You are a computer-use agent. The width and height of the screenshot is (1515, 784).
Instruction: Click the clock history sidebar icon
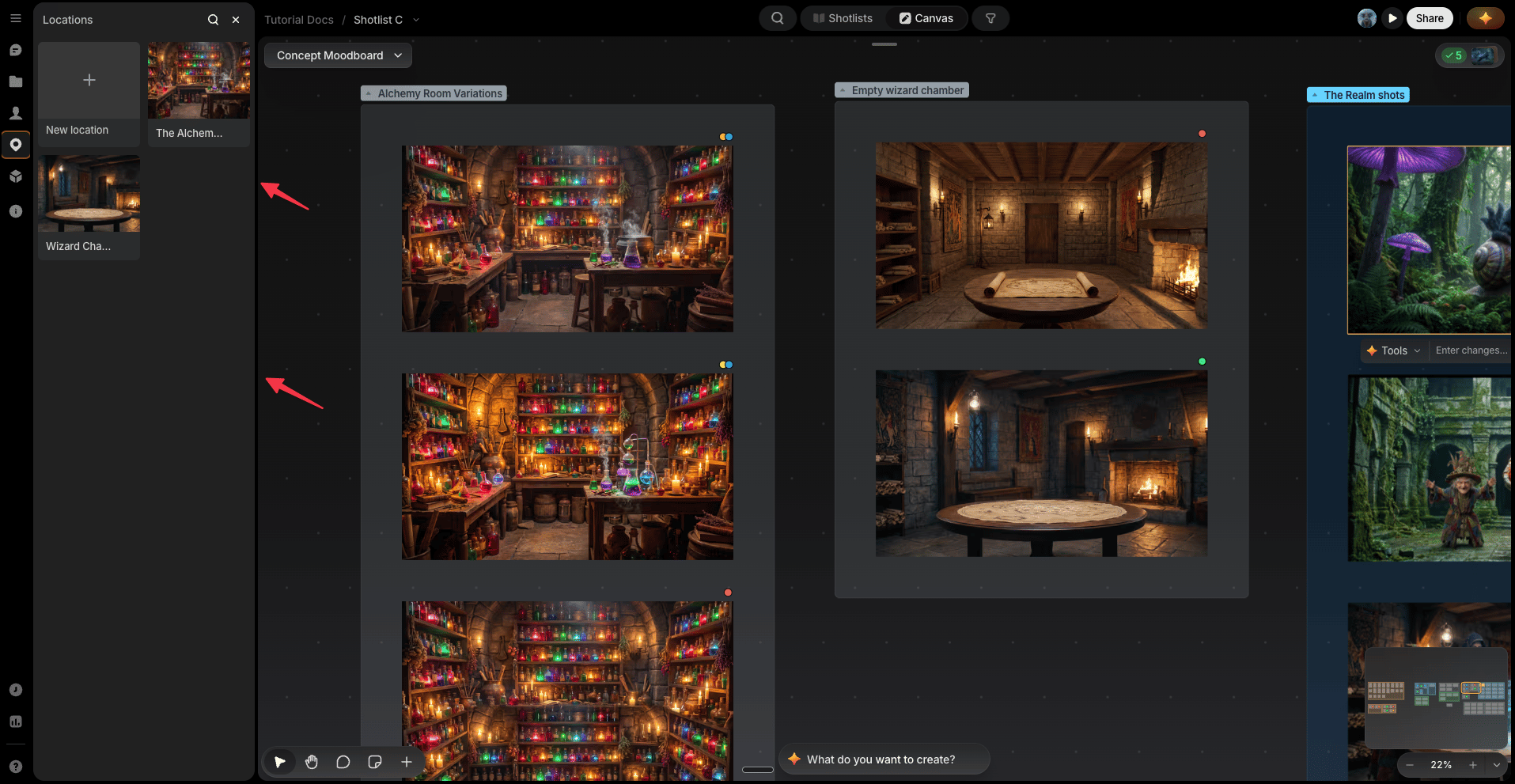(16, 690)
